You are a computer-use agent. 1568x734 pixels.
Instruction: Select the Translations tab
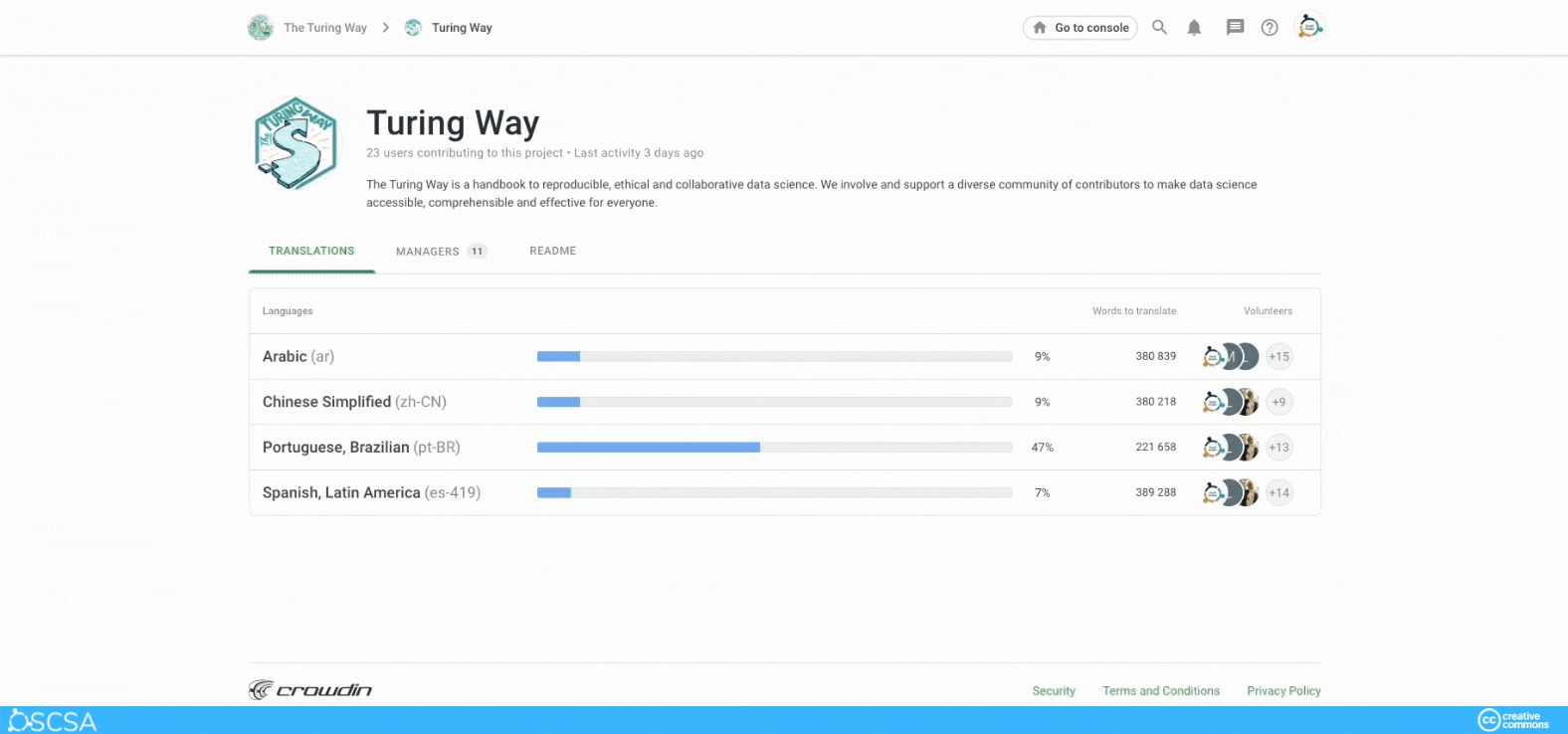[x=311, y=252]
